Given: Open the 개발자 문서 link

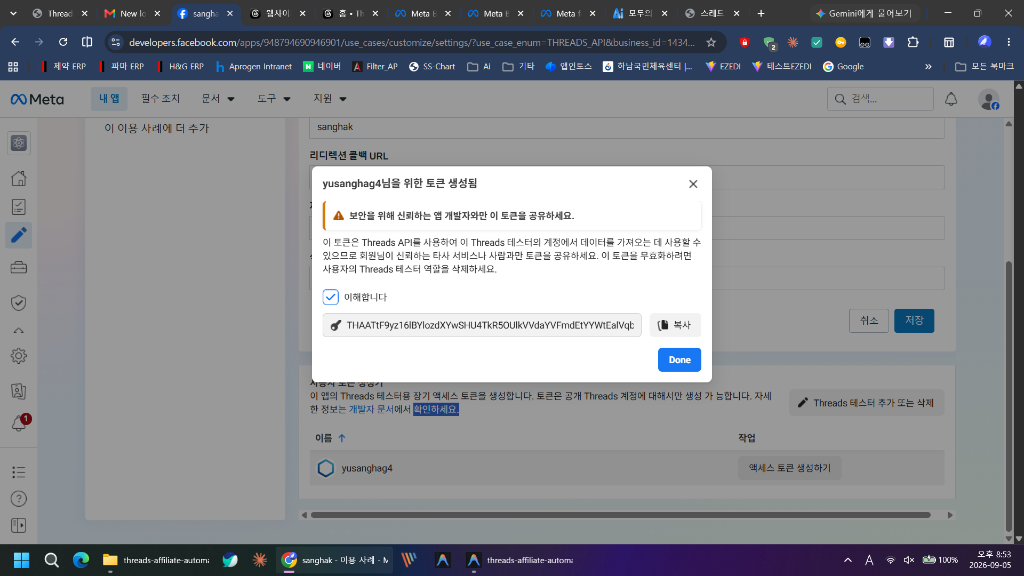Looking at the screenshot, I should [x=371, y=409].
